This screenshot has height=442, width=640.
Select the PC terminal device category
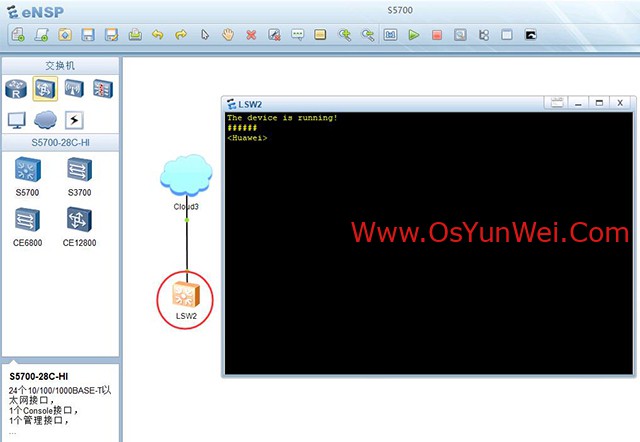point(17,120)
